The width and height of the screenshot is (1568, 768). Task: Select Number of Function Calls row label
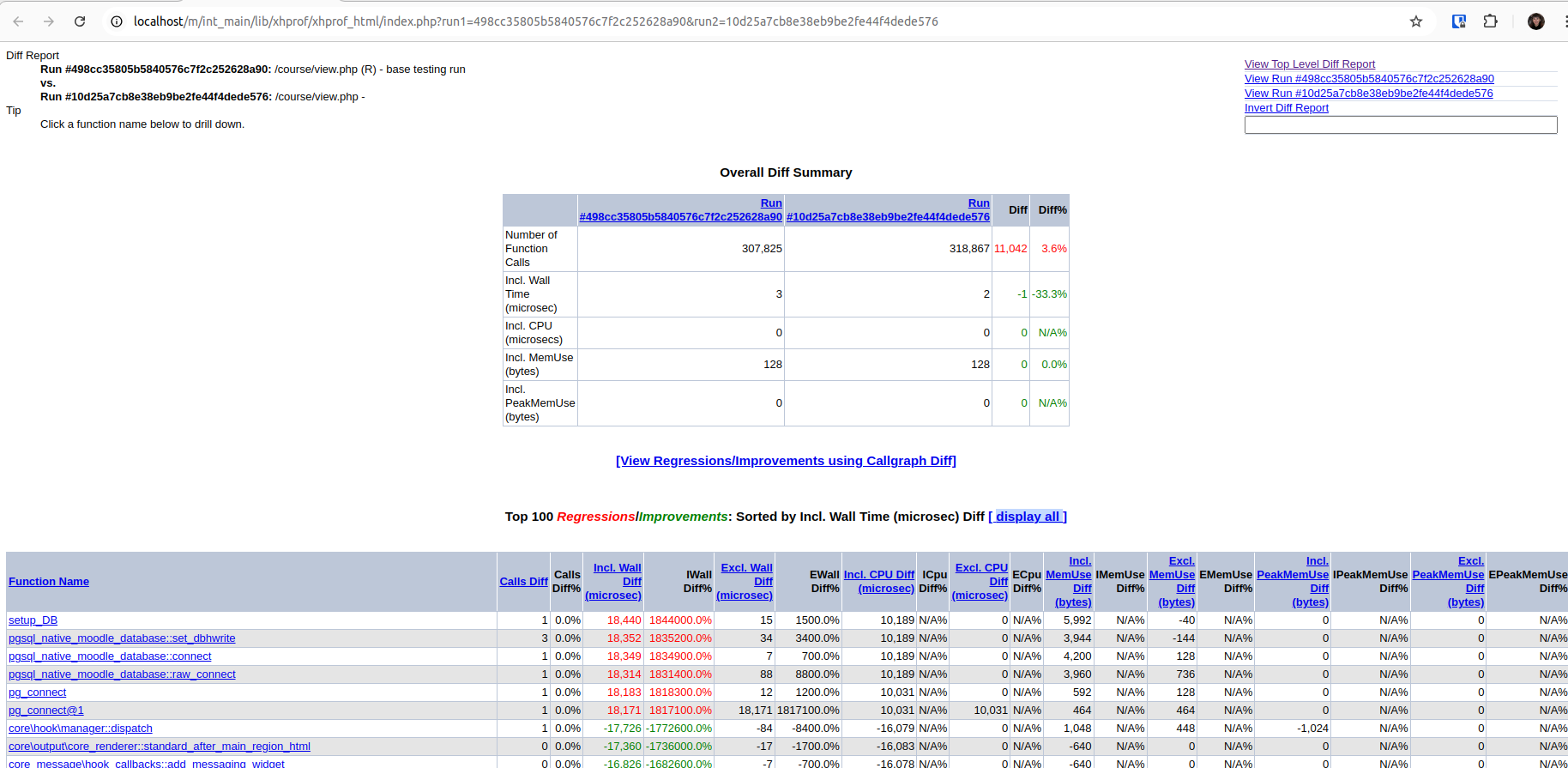[531, 249]
